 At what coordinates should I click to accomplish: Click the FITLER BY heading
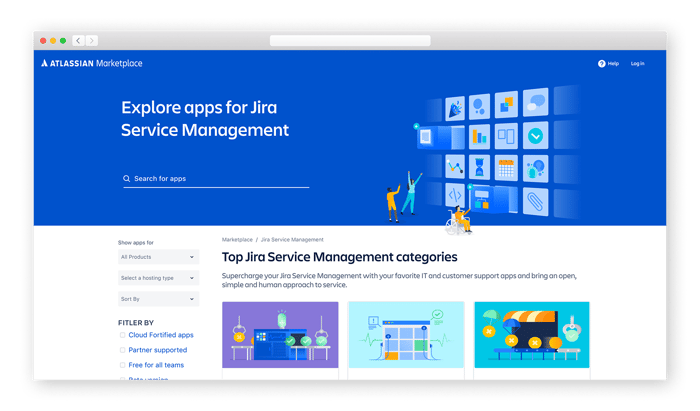pos(136,323)
